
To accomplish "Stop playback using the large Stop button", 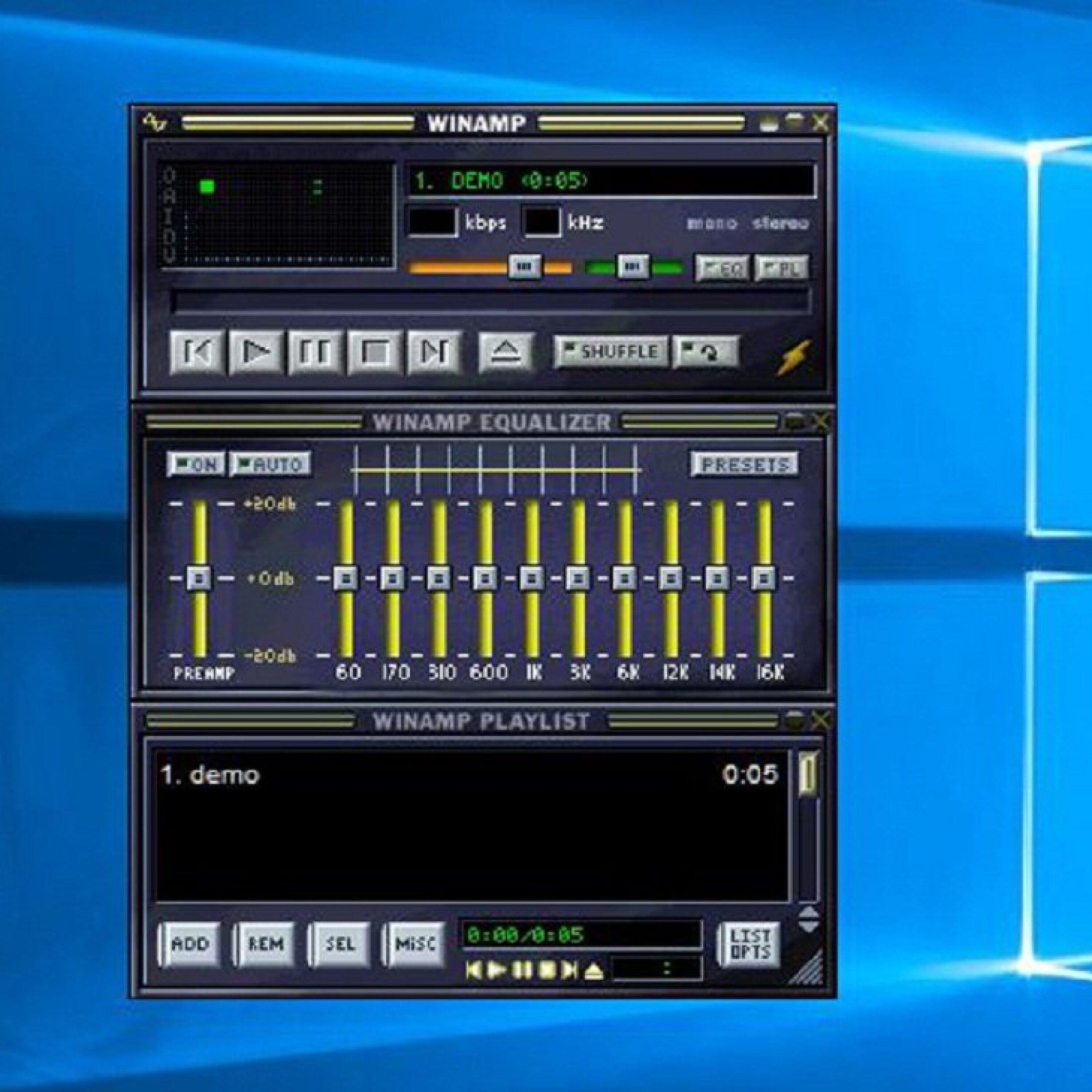I will click(376, 352).
